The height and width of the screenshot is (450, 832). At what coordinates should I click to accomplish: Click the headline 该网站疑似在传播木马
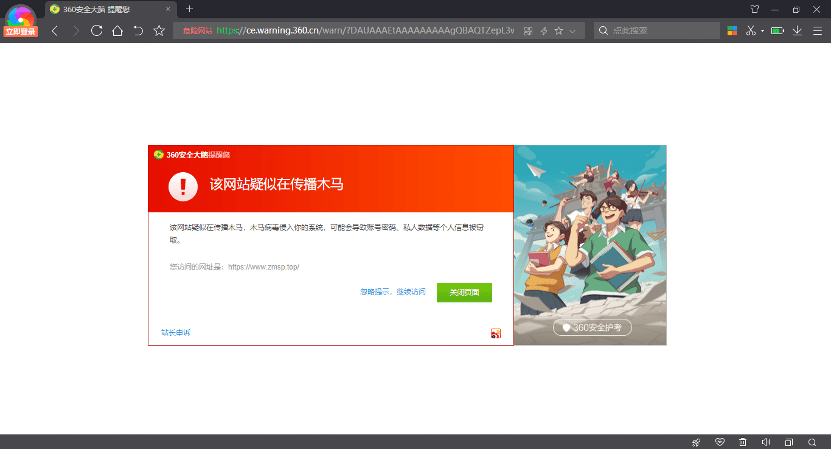[x=276, y=185]
